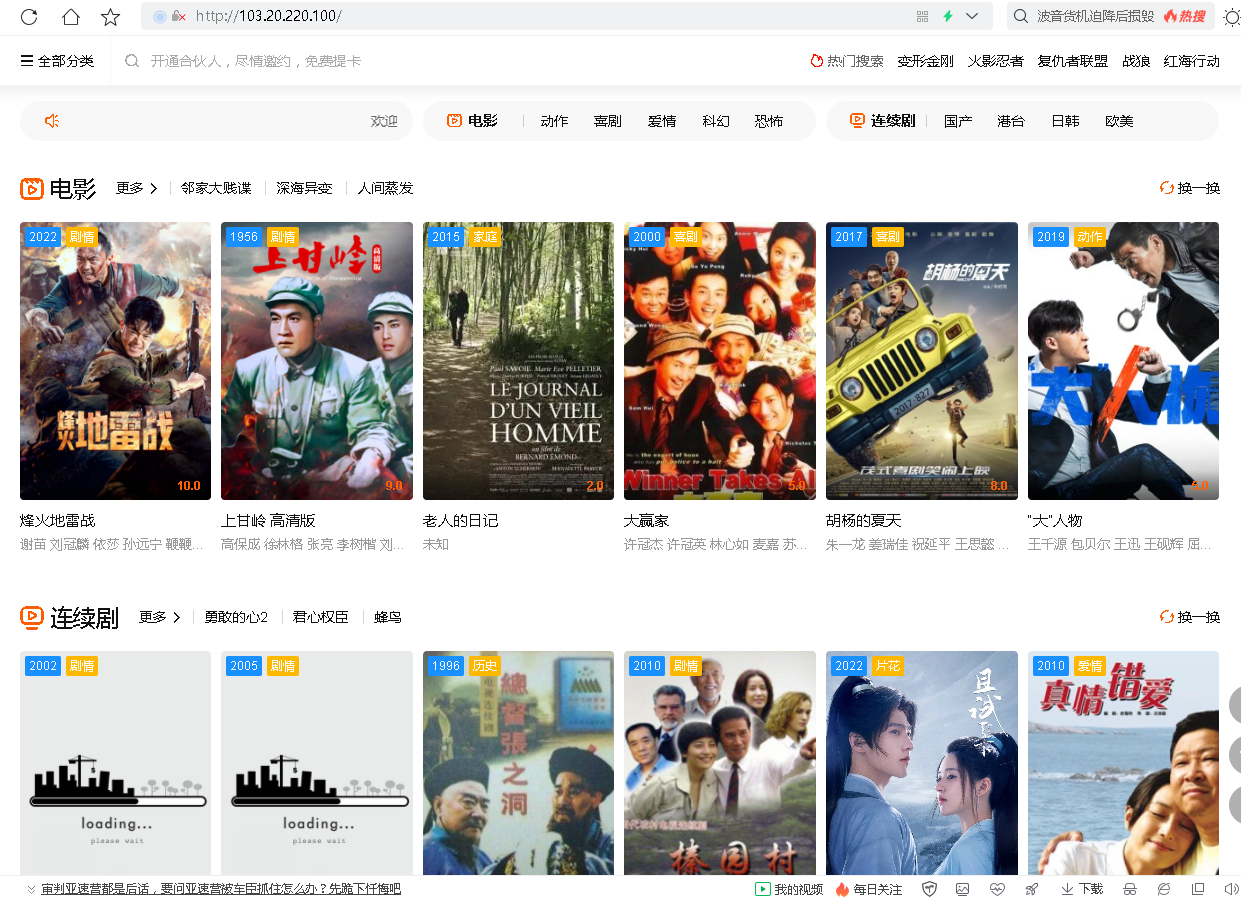Open the 胡杨的夏天 movie poster

[x=922, y=361]
